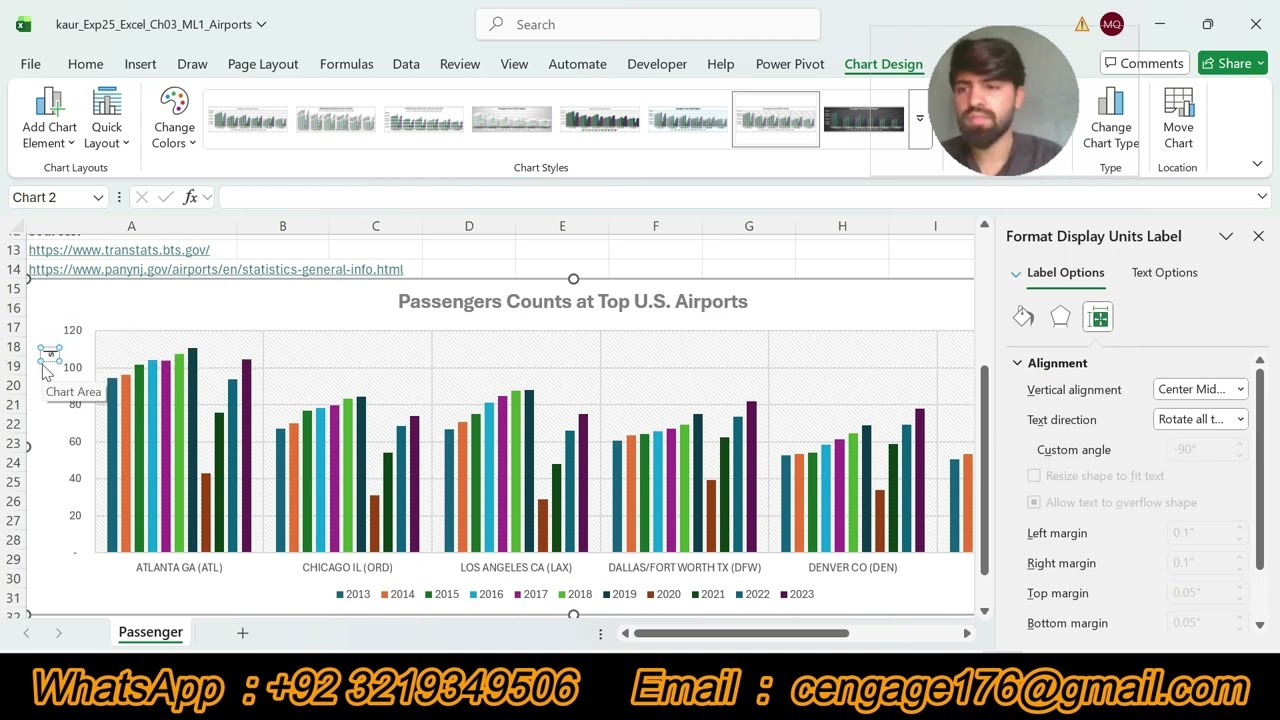Open the Developer ribbon tab
The width and height of the screenshot is (1280, 720).
pos(657,64)
